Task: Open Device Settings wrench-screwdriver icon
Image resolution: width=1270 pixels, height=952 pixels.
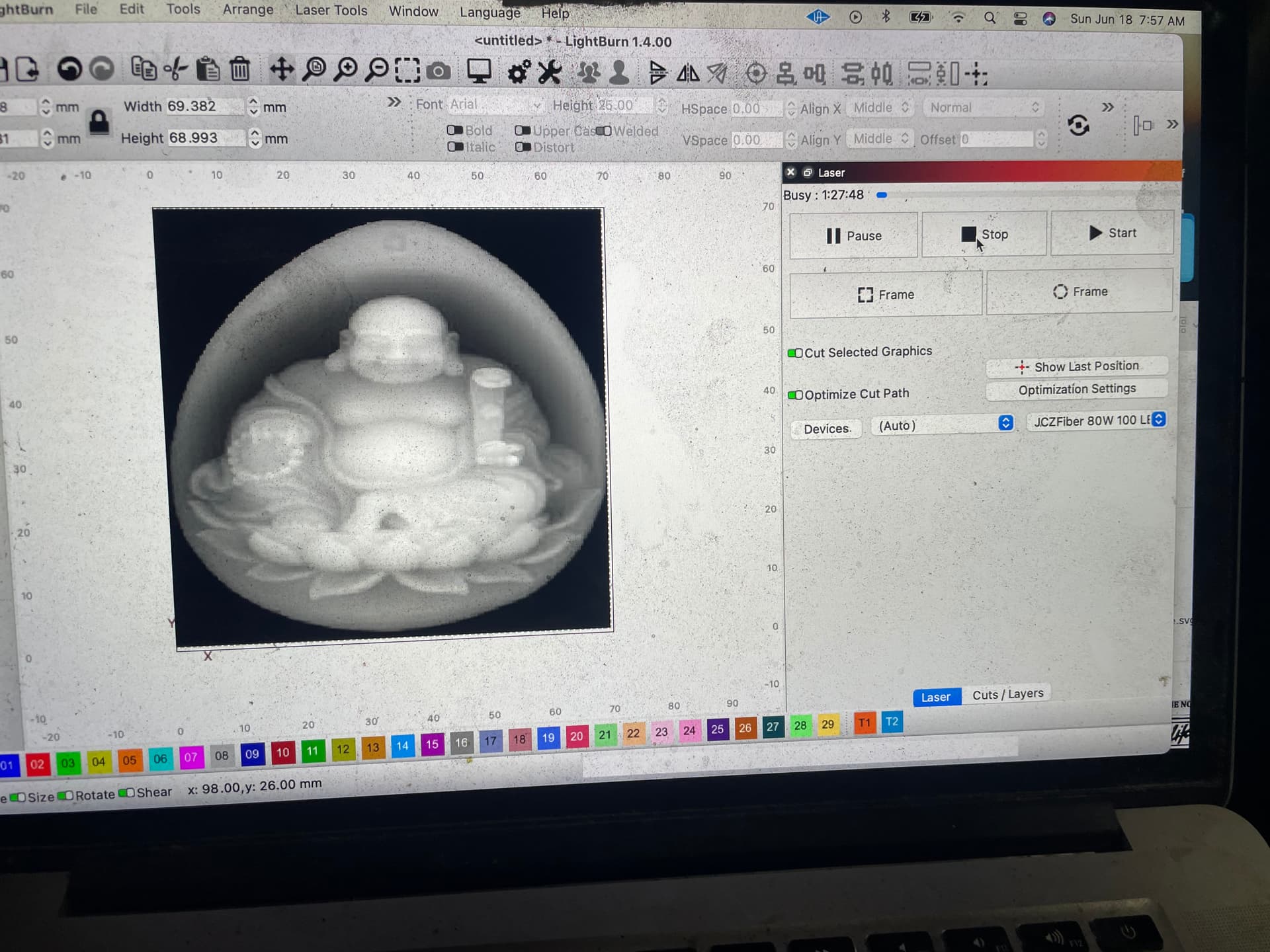Action: pos(550,71)
